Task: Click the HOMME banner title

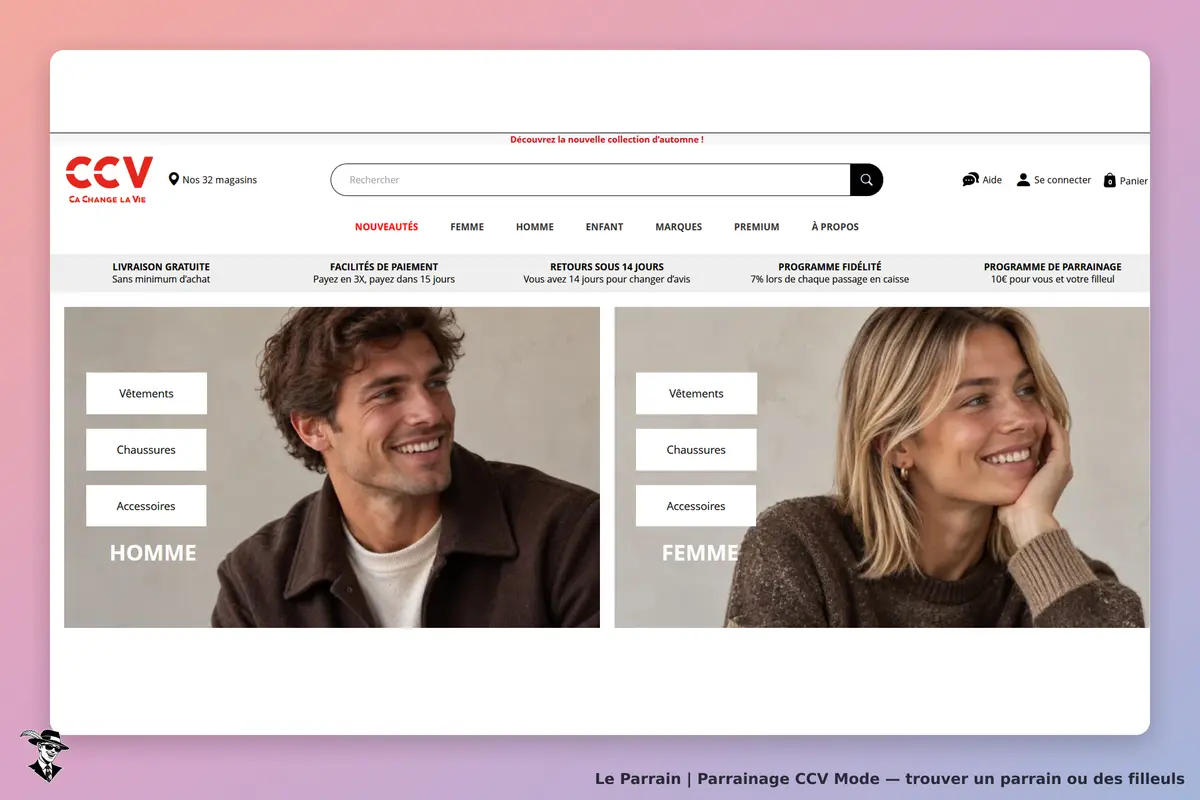Action: click(153, 553)
